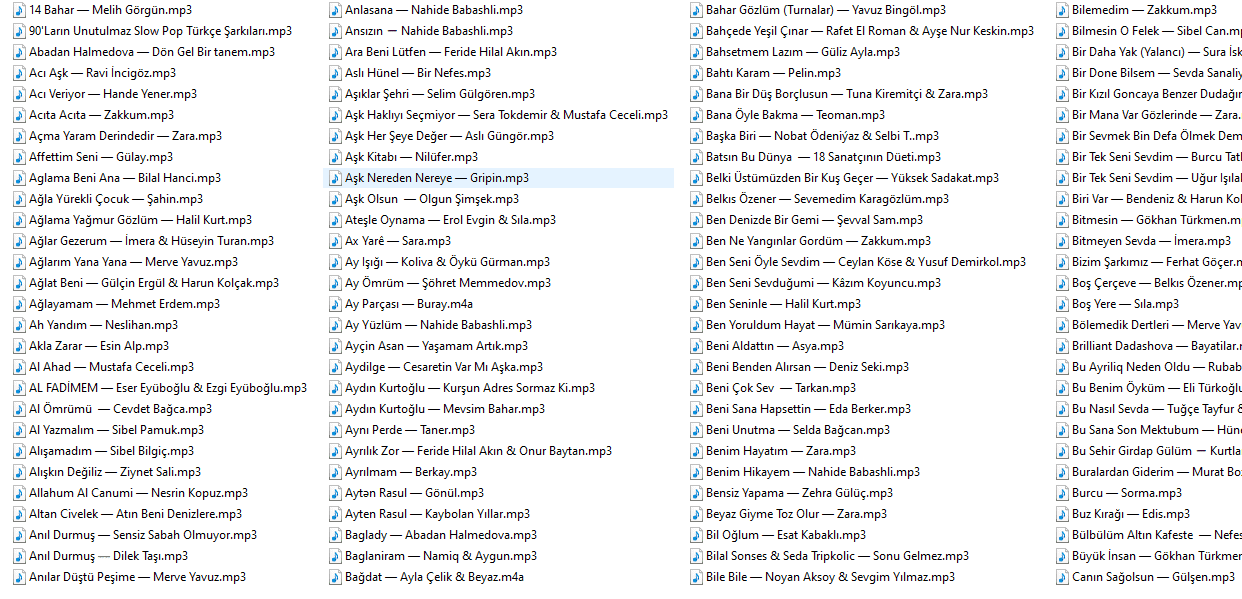The height and width of the screenshot is (599, 1242).
Task: Click the file icon of Ay Parçası — Buray.m4a
Action: (335, 304)
